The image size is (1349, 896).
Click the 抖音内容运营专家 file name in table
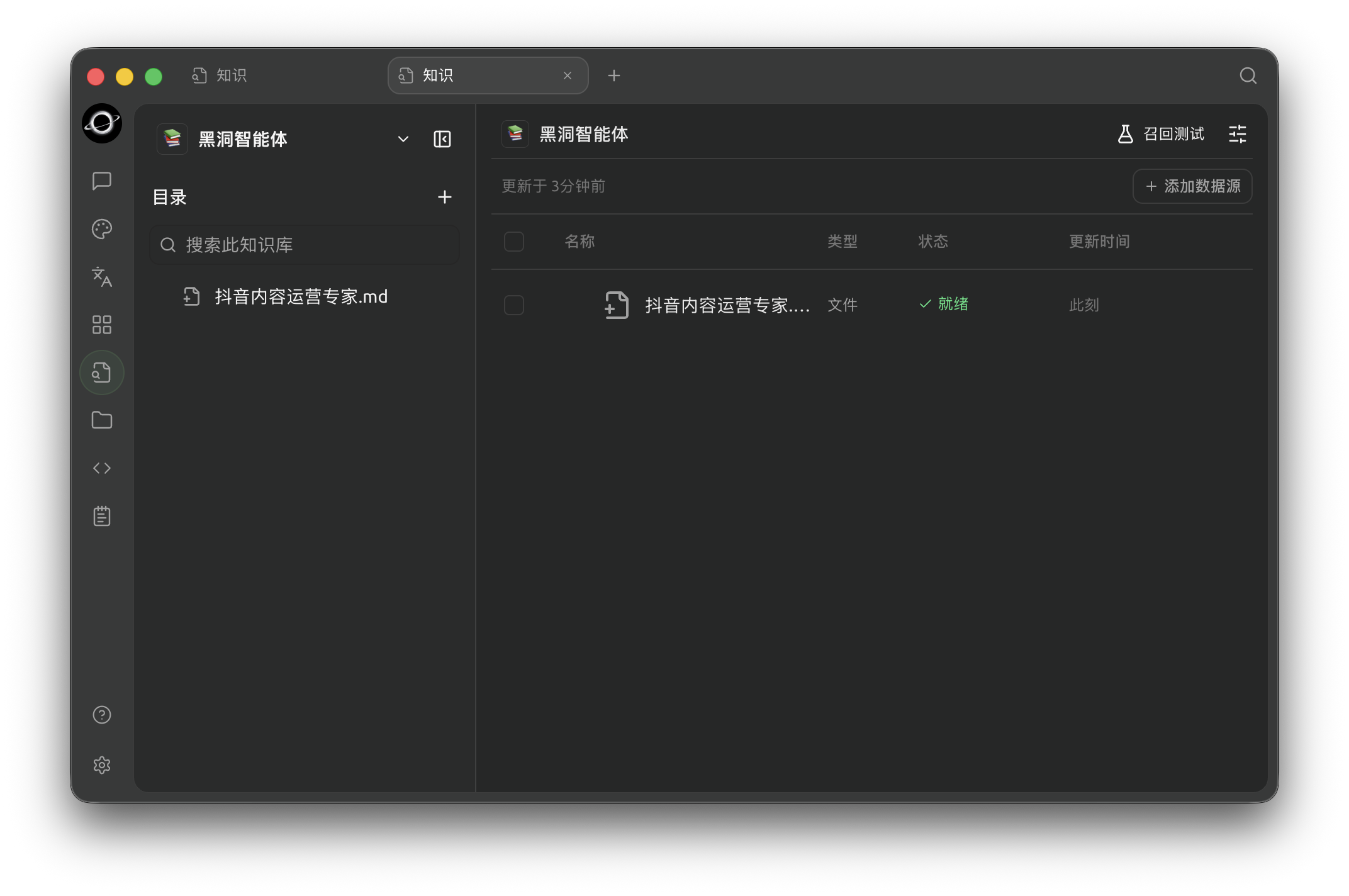tap(727, 305)
